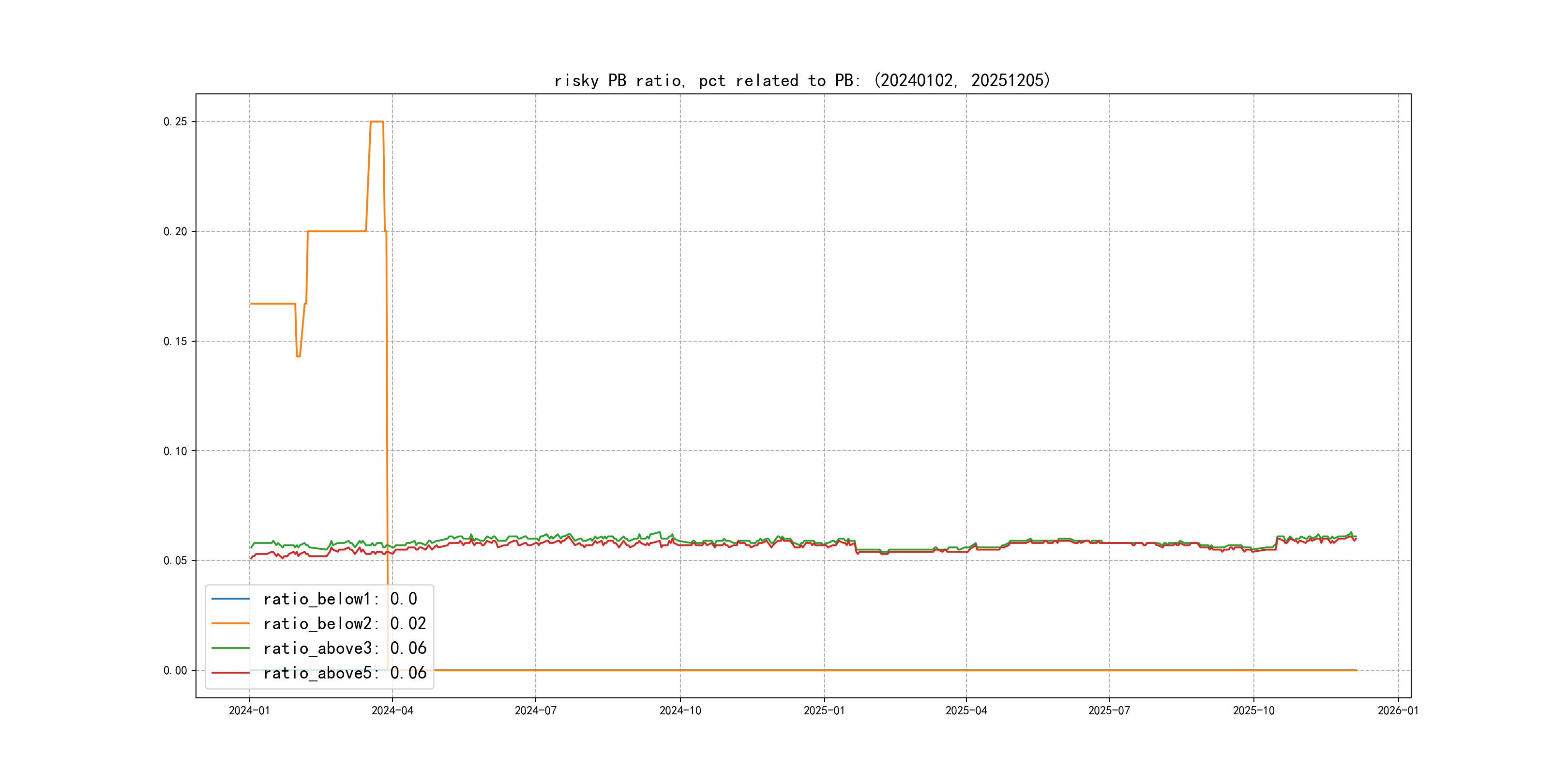Click the ratio_above5: 0.06 legend label
The width and height of the screenshot is (1568, 784).
tap(345, 673)
